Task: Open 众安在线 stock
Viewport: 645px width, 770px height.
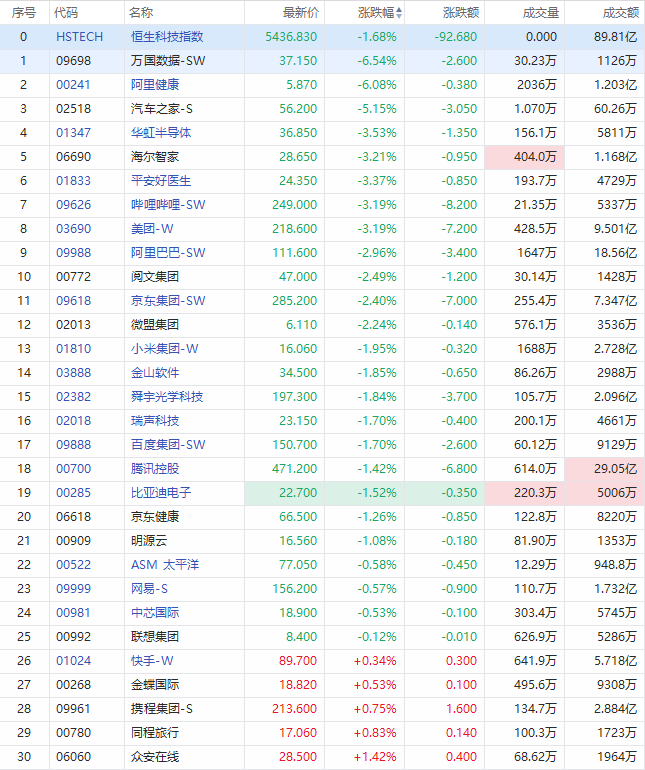Action: click(155, 757)
